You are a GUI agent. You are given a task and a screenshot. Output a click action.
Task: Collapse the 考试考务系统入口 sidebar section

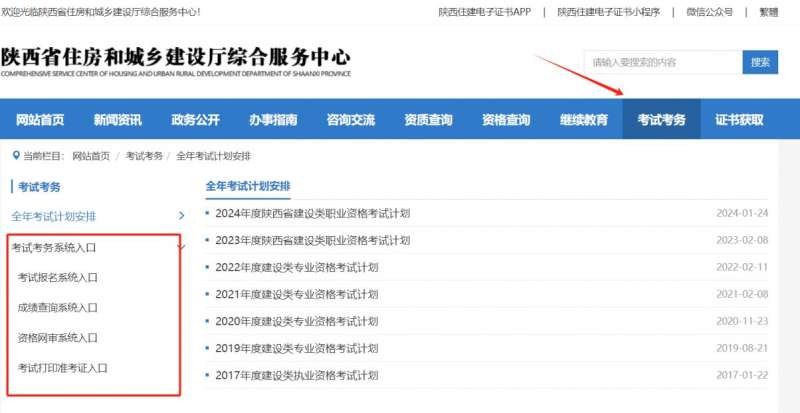pos(181,247)
